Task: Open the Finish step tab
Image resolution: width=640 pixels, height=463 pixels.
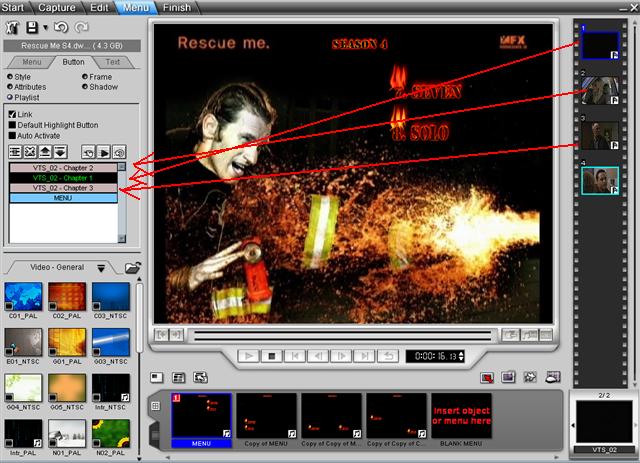Action: coord(177,7)
